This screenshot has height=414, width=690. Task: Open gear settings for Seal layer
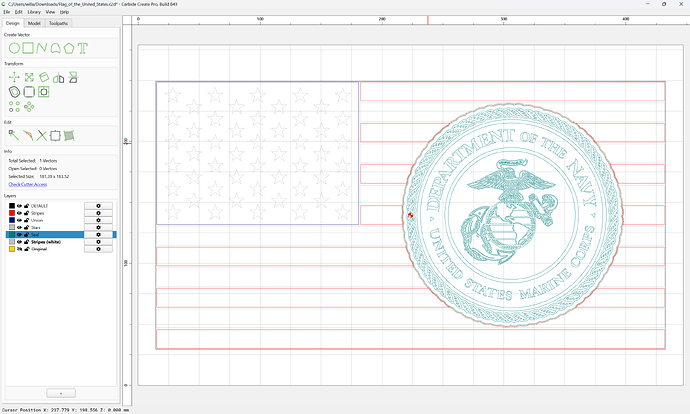point(98,234)
